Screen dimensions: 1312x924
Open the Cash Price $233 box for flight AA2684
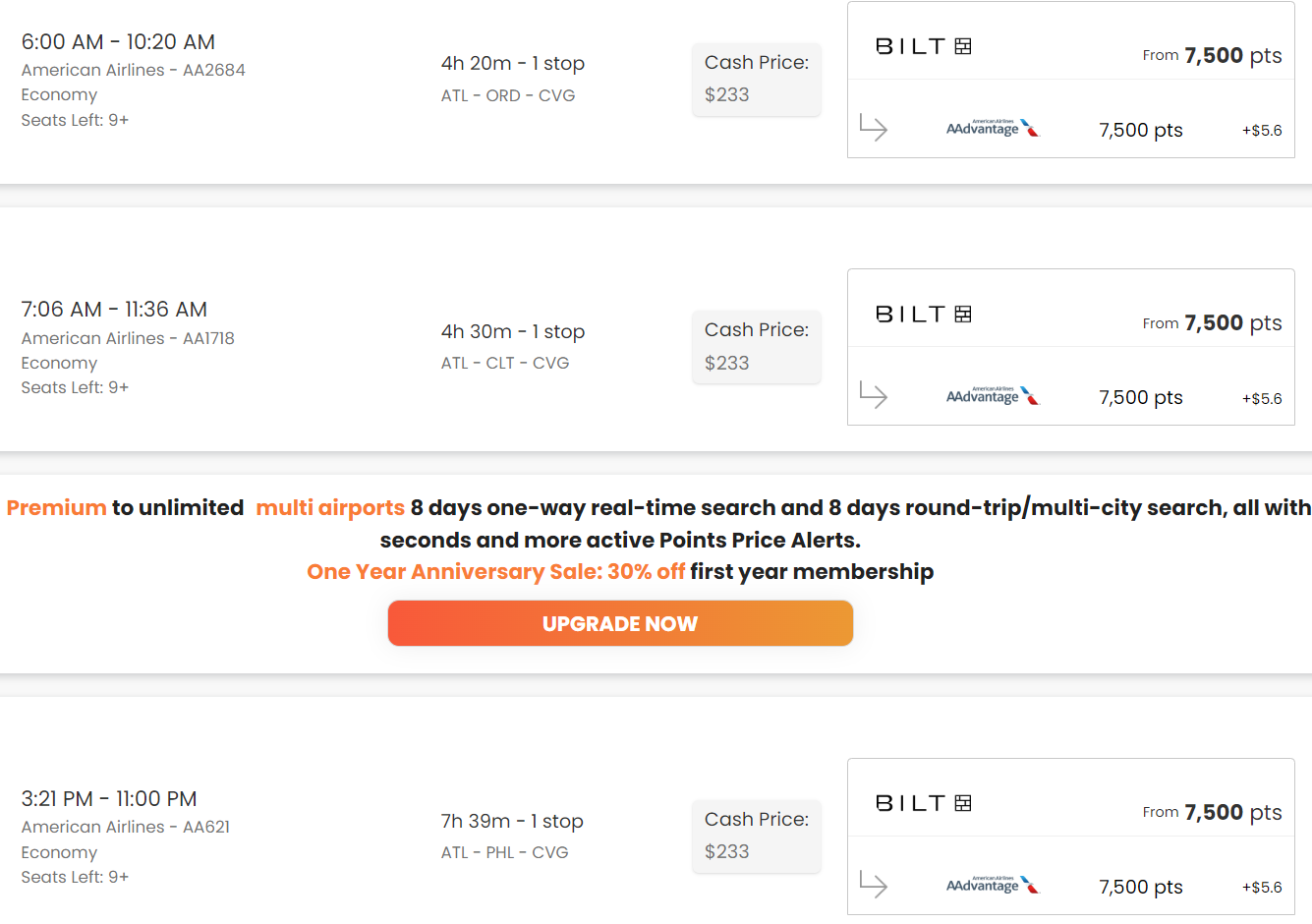pos(756,79)
